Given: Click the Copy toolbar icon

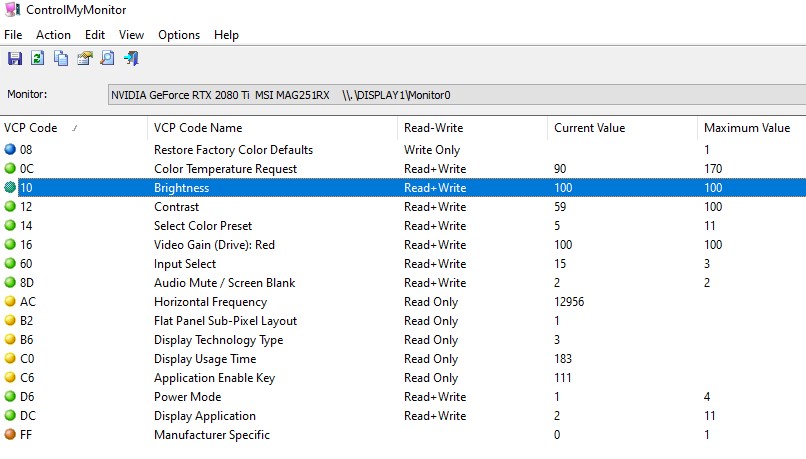Looking at the screenshot, I should (x=61, y=59).
